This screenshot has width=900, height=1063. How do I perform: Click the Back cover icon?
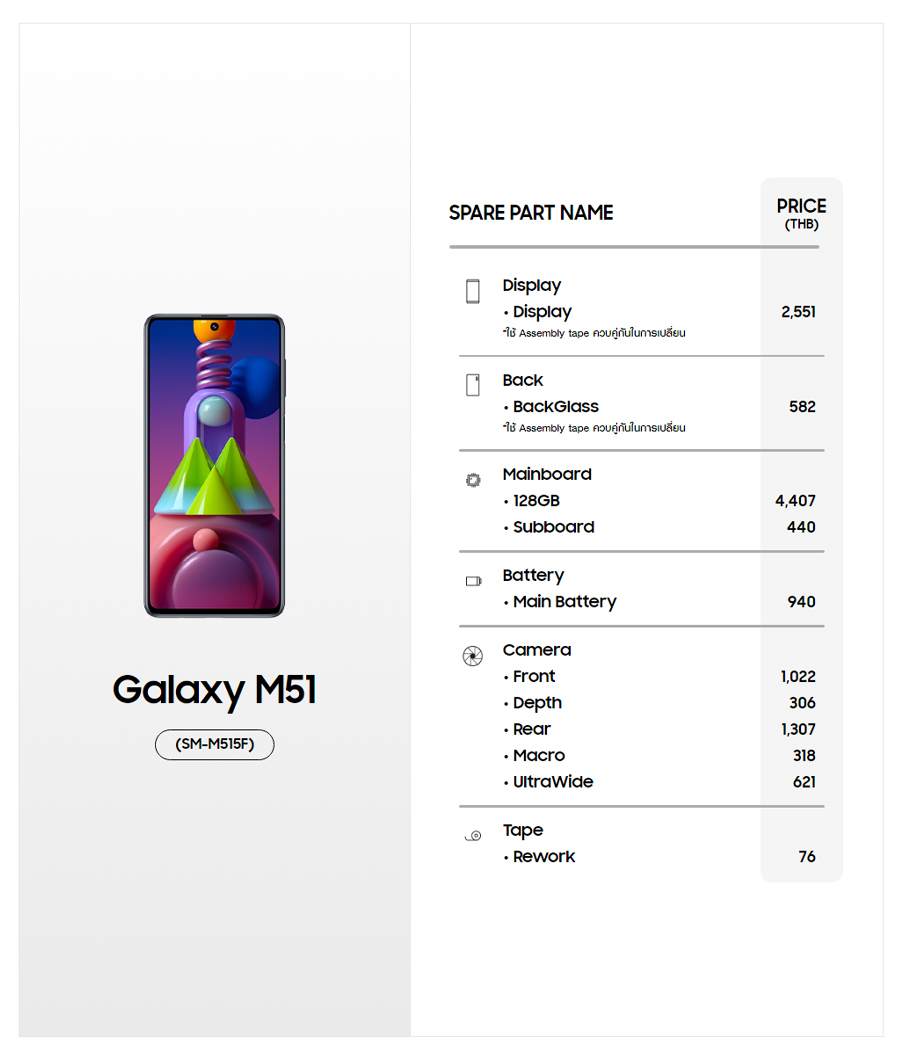pos(473,385)
